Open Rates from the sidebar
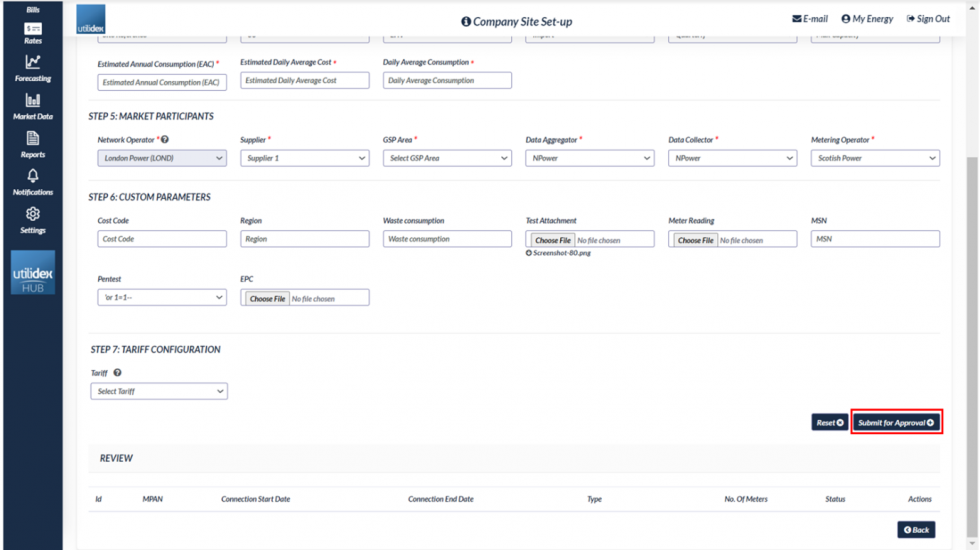This screenshot has width=980, height=550. (x=33, y=33)
